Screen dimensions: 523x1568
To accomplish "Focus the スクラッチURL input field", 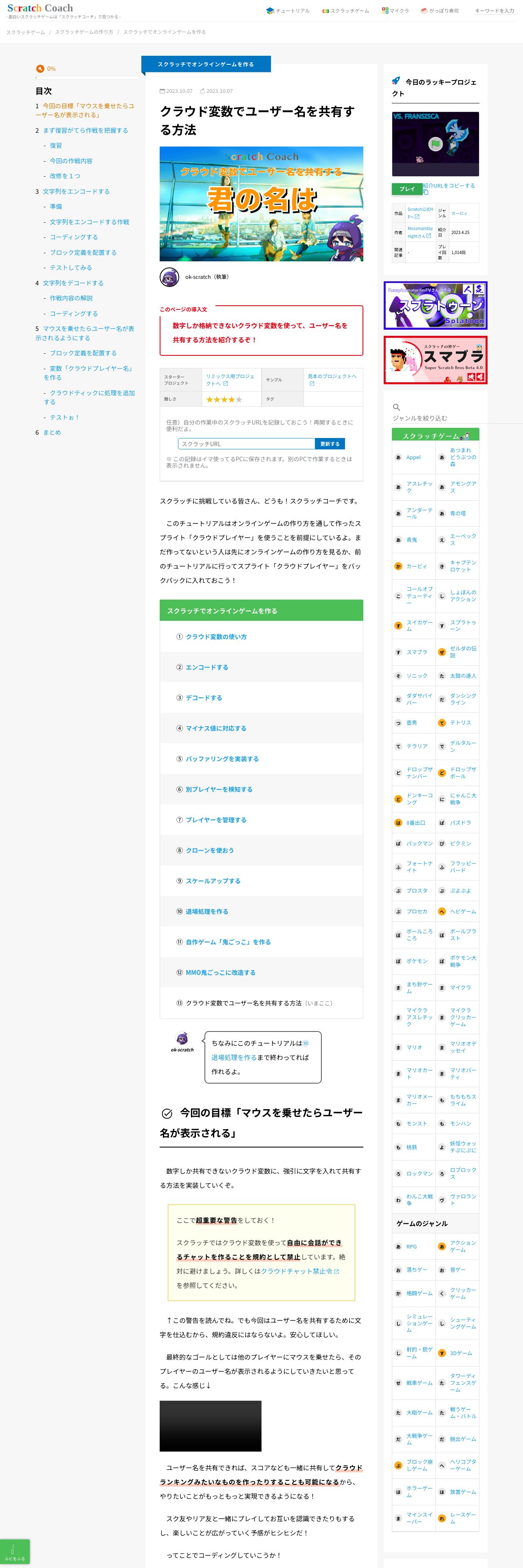I will 246,444.
